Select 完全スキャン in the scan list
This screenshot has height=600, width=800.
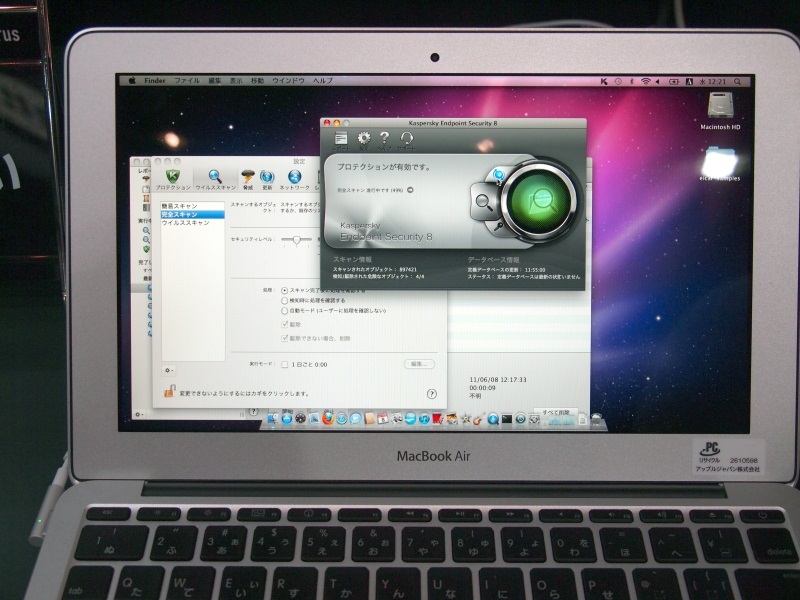pos(193,214)
